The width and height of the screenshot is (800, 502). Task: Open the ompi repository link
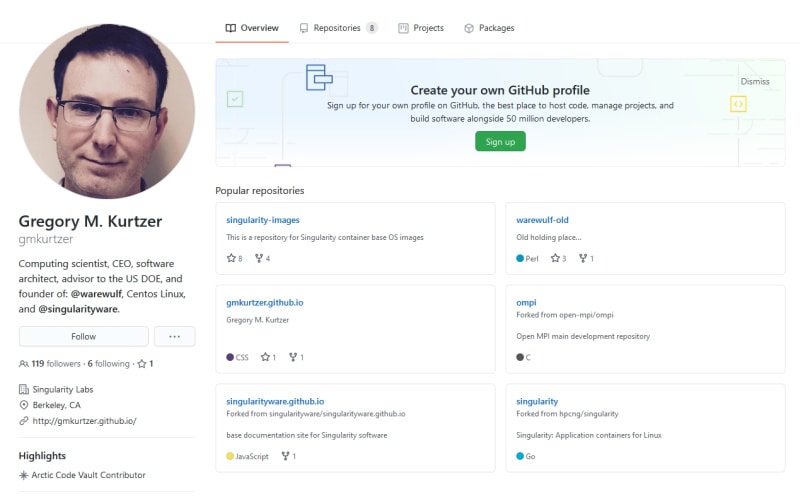click(526, 301)
